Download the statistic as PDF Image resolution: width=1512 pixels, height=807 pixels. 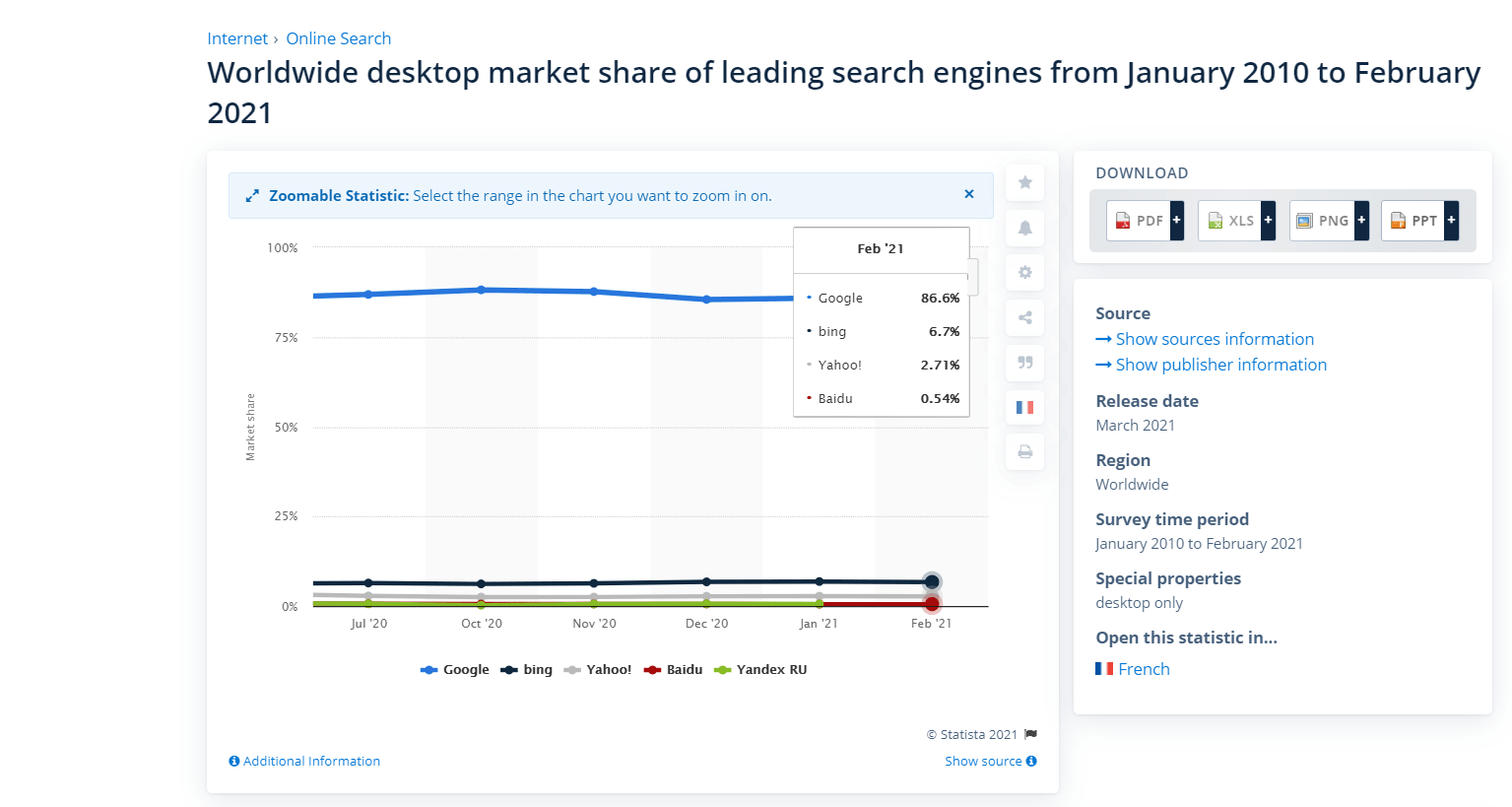[1138, 221]
